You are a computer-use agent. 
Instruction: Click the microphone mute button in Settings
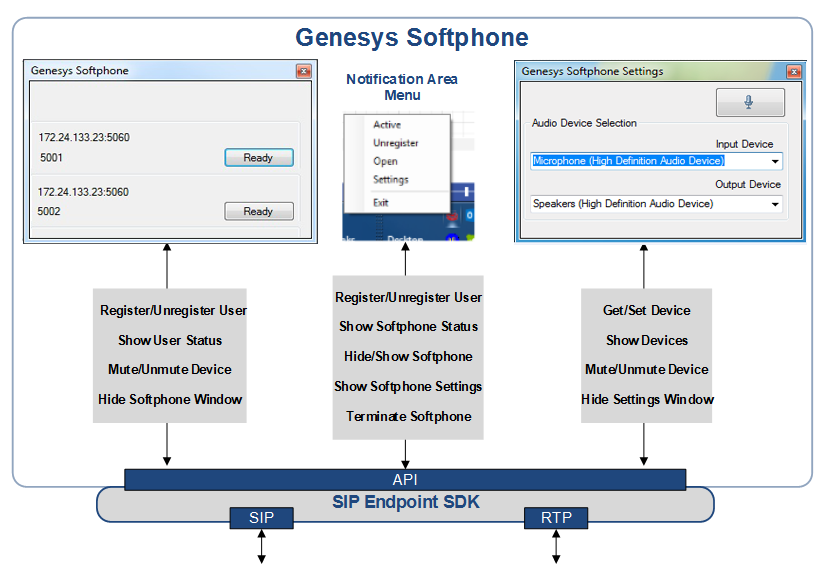point(749,103)
